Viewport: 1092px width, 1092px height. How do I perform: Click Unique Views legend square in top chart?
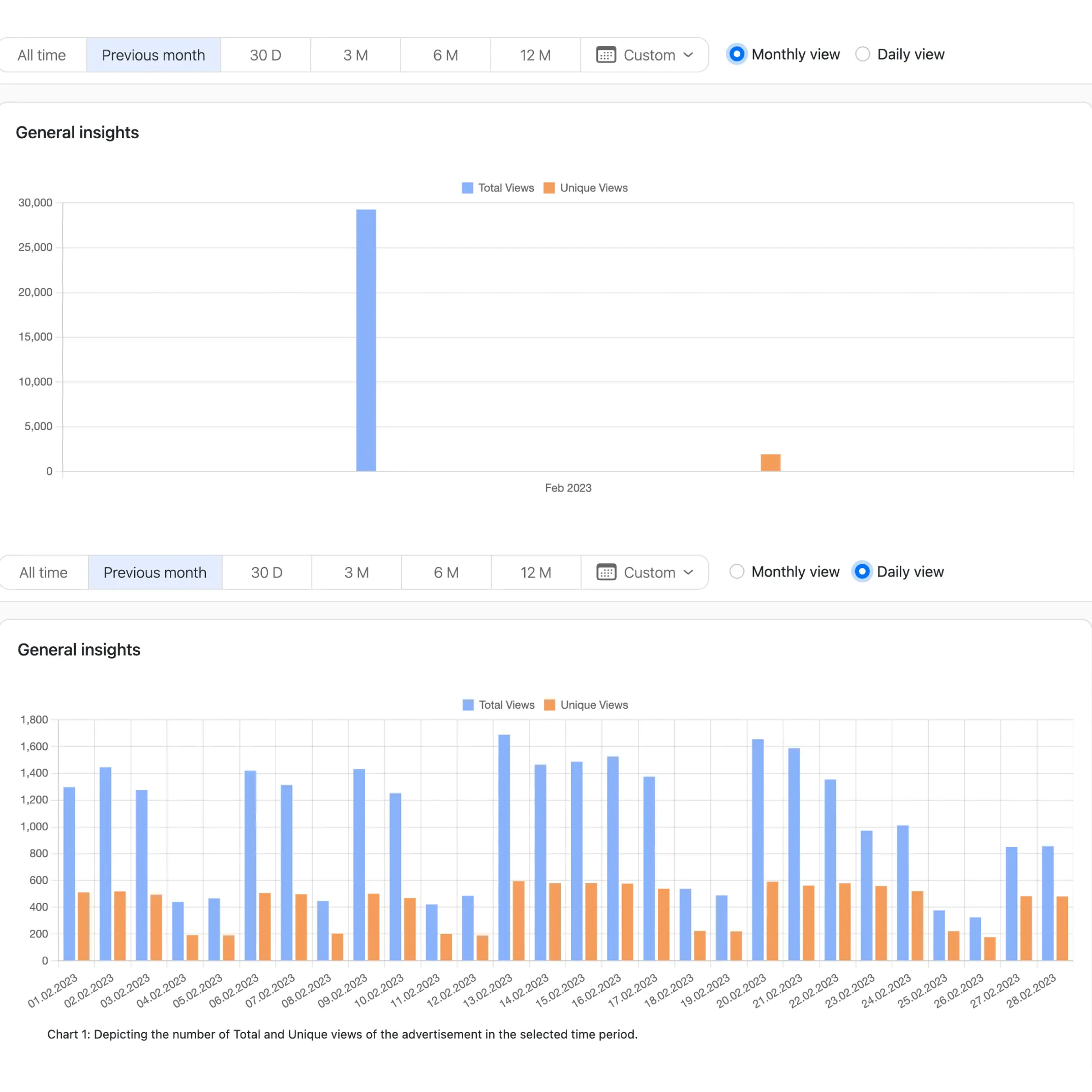coord(548,188)
